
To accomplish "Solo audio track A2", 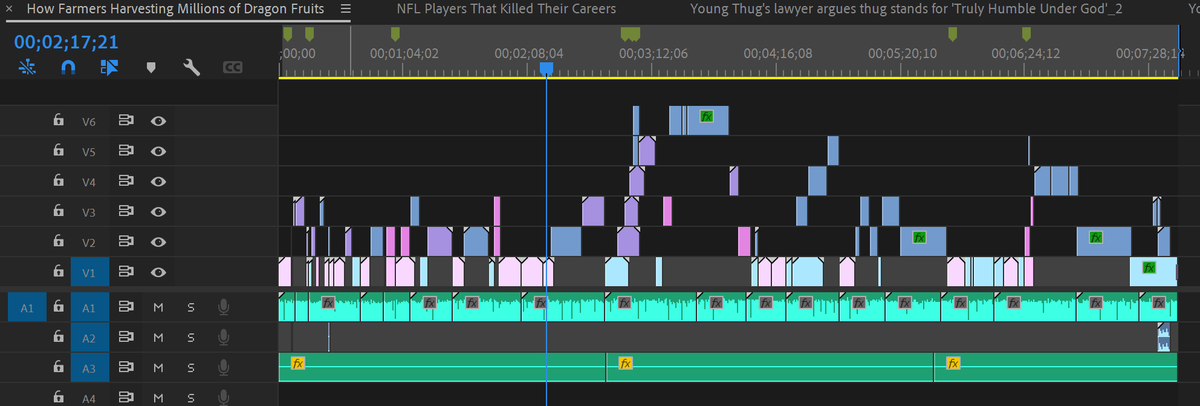I will (x=190, y=337).
